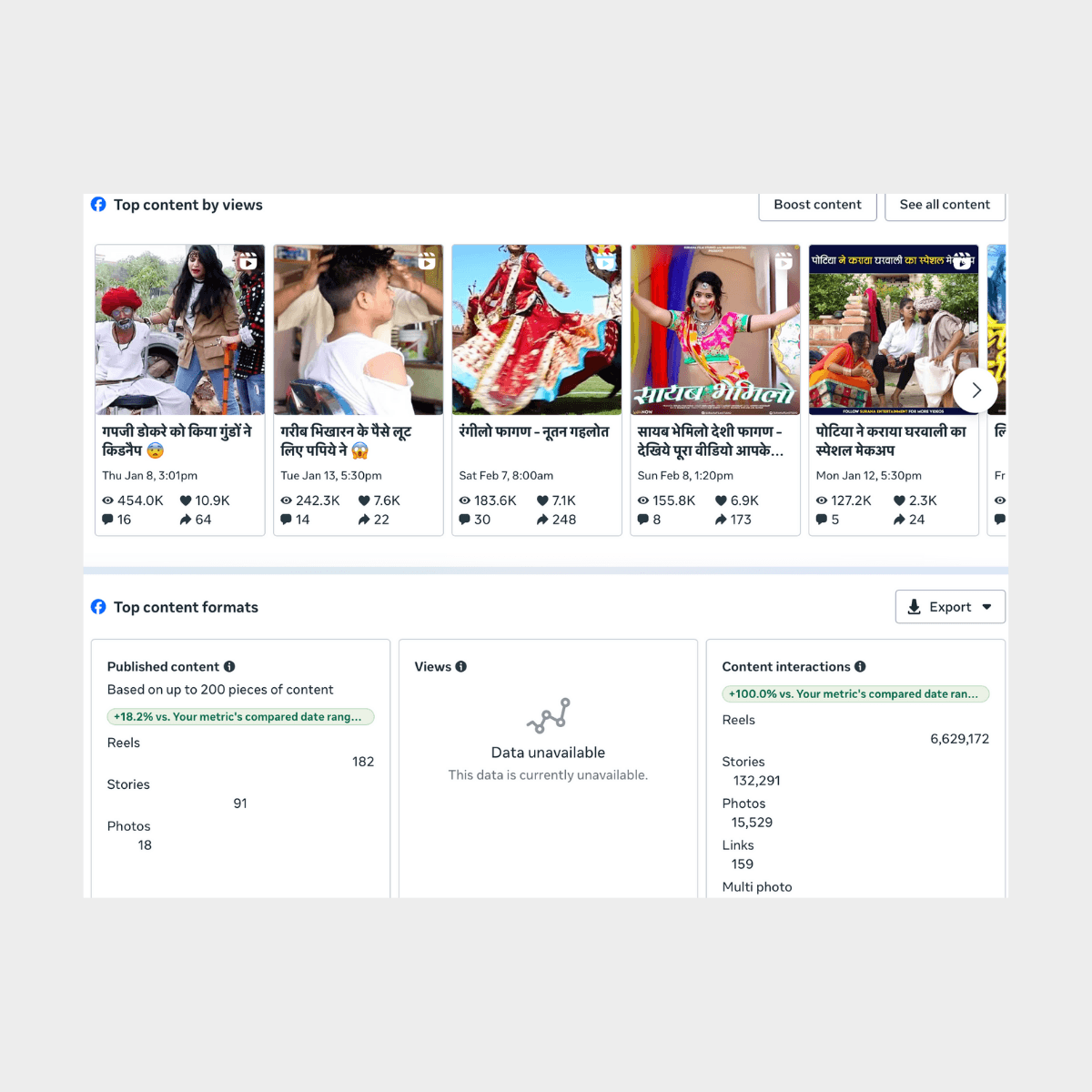This screenshot has height=1092, width=1092.
Task: Click the +100.0% comparison badge
Action: [x=855, y=694]
